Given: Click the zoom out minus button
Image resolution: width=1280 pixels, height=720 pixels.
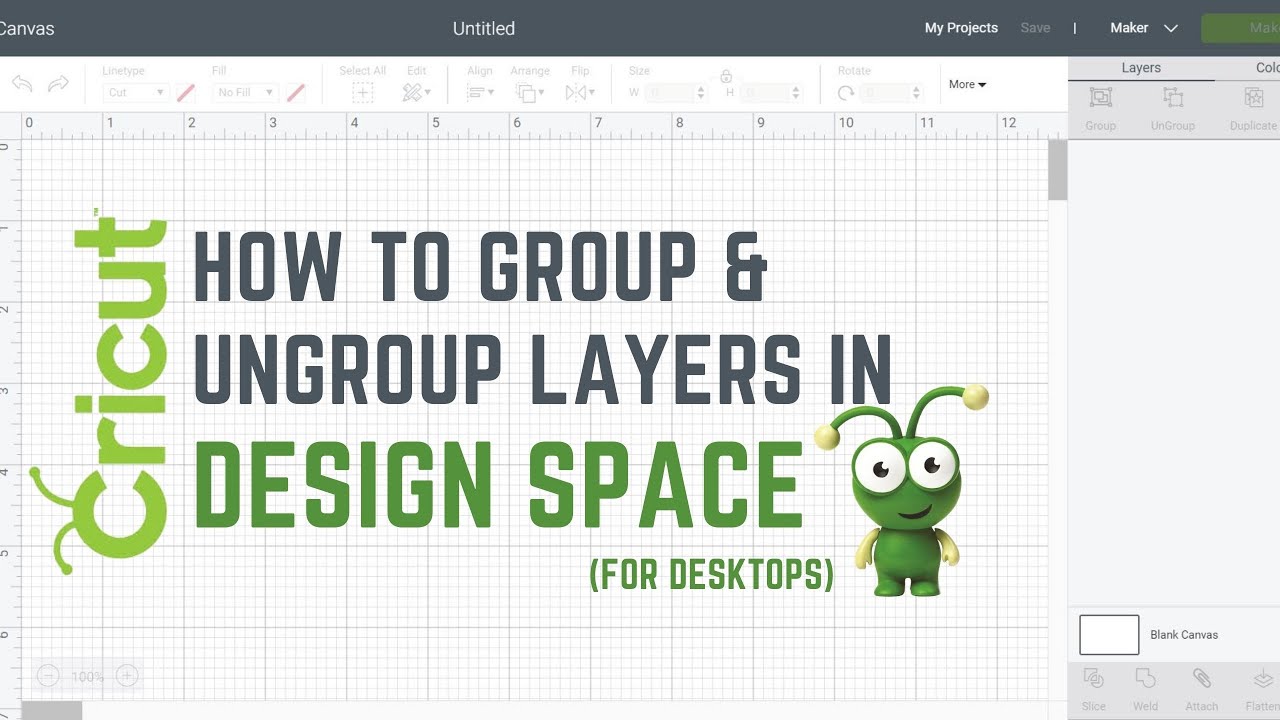Looking at the screenshot, I should (x=48, y=677).
